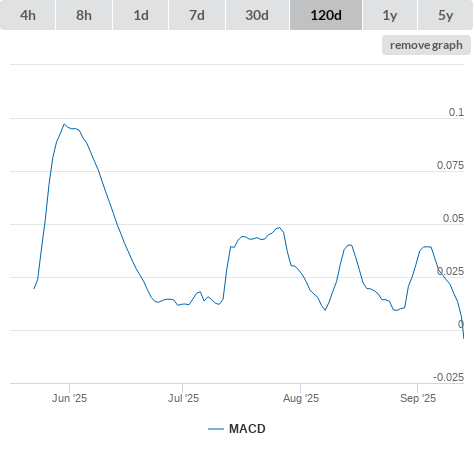Click the Aug '25 axis label
The width and height of the screenshot is (474, 455).
[x=301, y=398]
